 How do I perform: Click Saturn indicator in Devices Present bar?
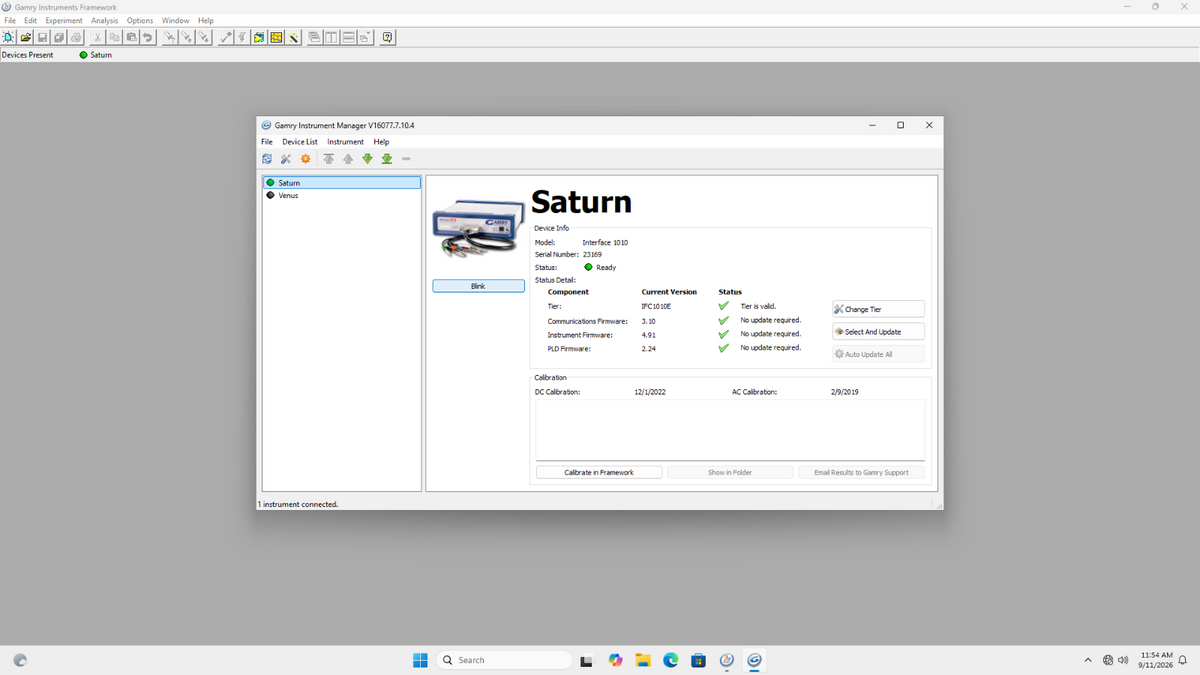[x=96, y=55]
